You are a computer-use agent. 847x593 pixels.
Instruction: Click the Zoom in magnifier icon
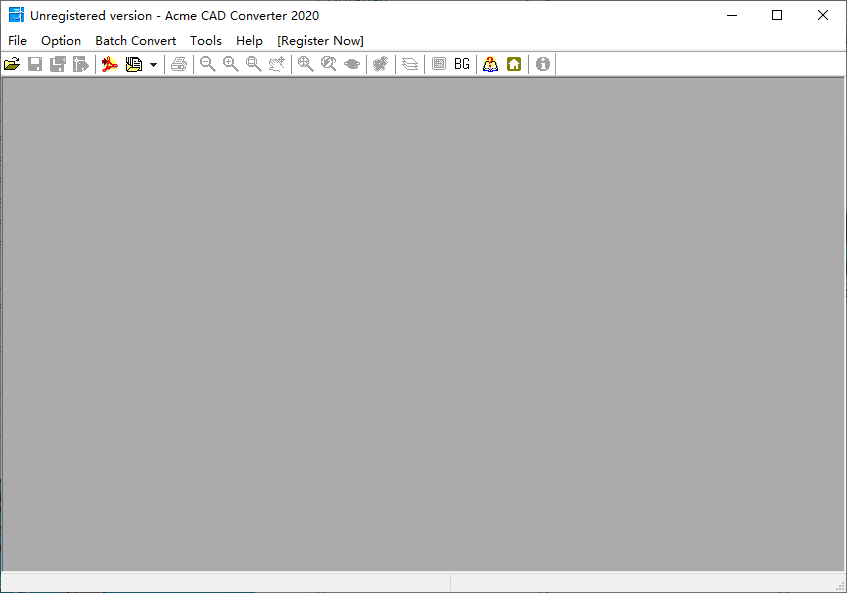230,64
